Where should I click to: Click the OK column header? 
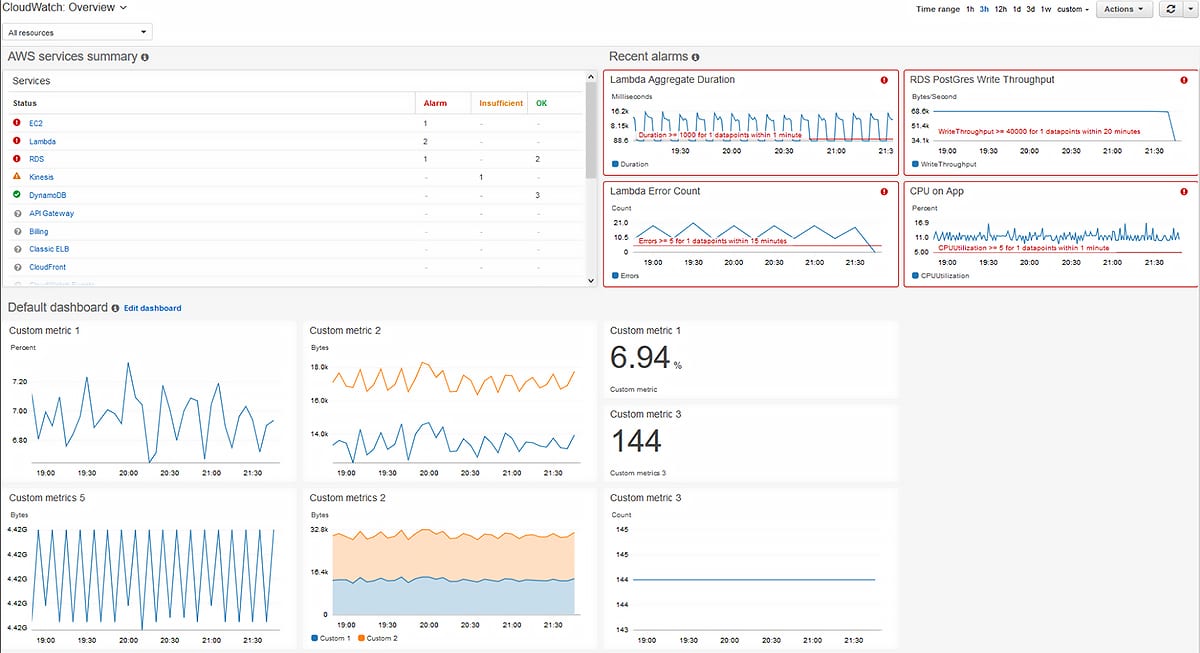pos(541,103)
